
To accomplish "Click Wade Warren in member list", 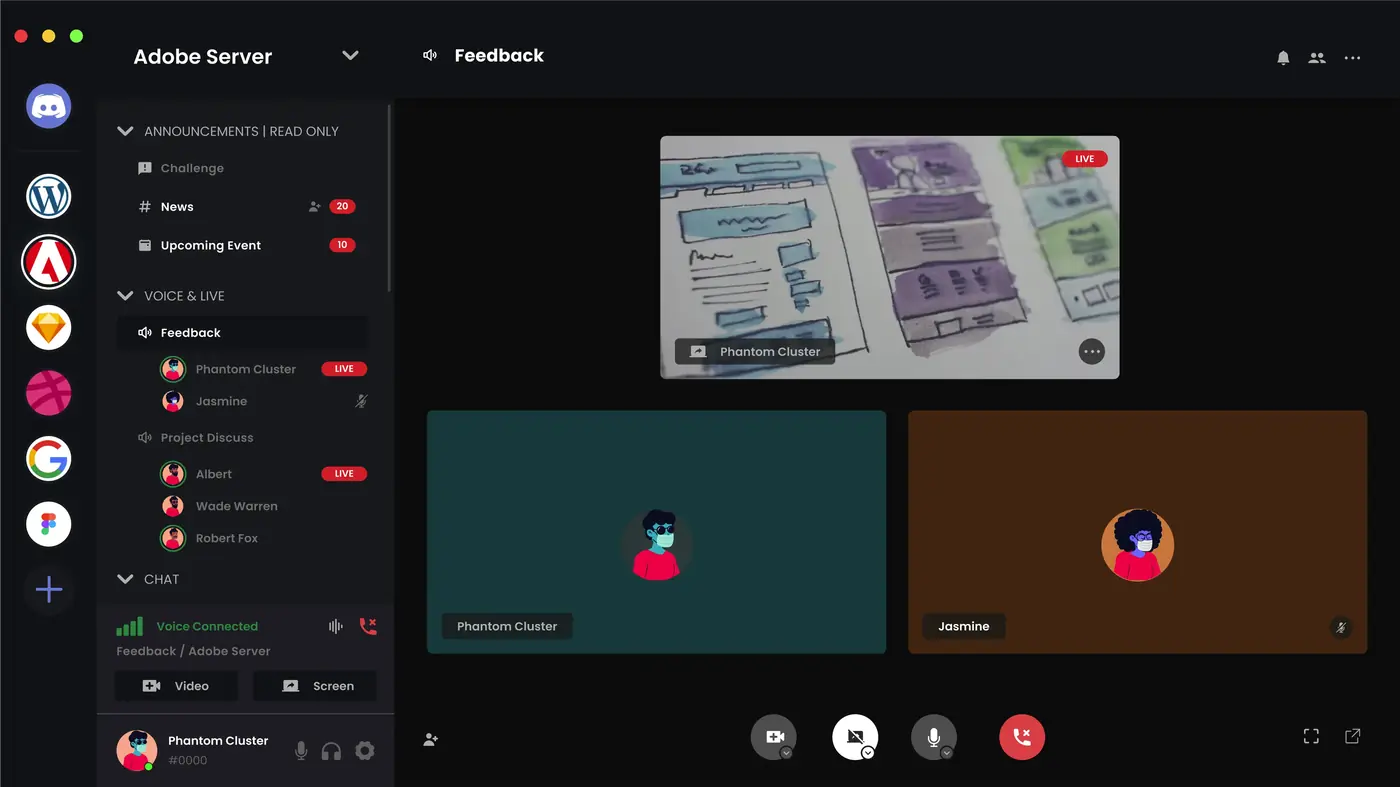I will coord(236,506).
